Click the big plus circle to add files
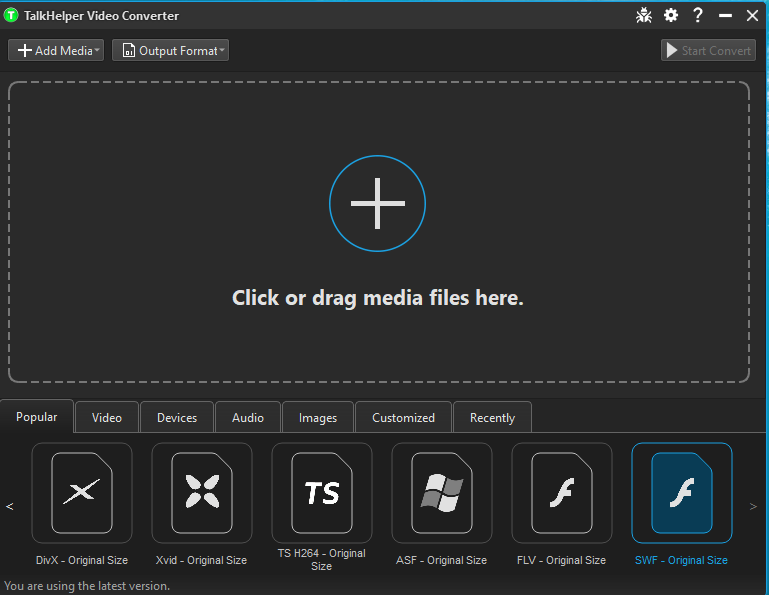Image resolution: width=769 pixels, height=595 pixels. point(377,203)
